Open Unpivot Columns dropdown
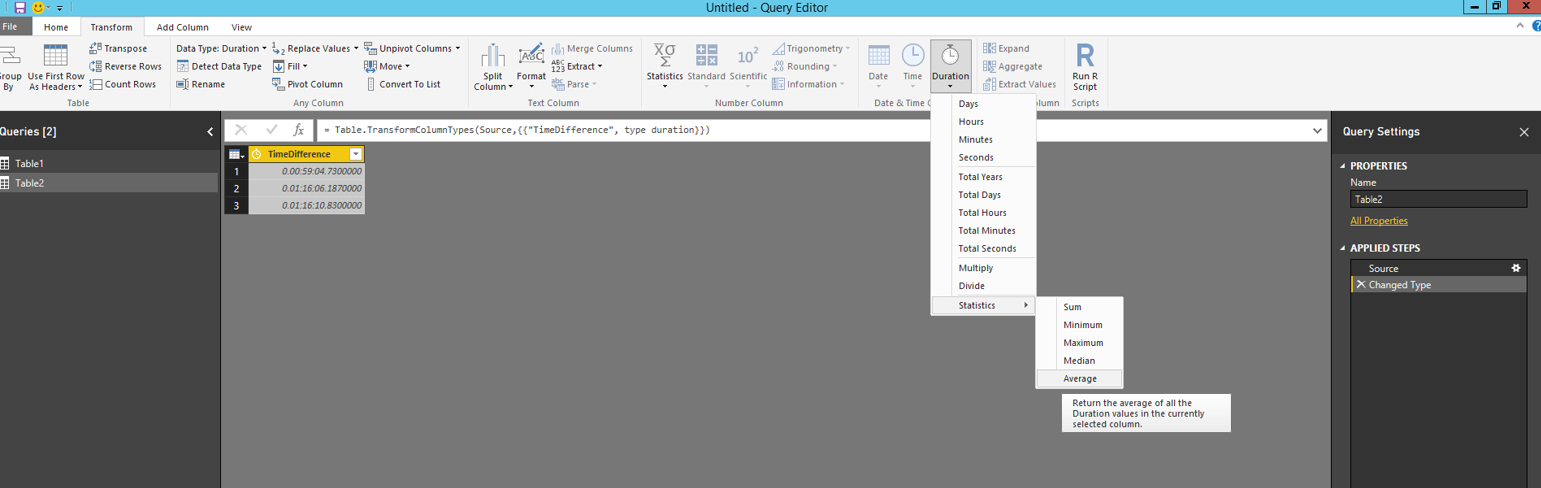 tap(412, 48)
